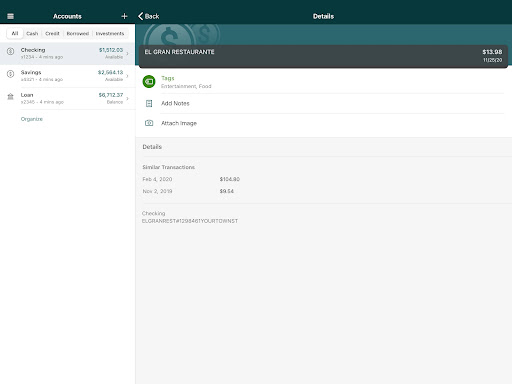Image resolution: width=512 pixels, height=384 pixels.
Task: Tap the Loan bank building icon
Action: 10,97
